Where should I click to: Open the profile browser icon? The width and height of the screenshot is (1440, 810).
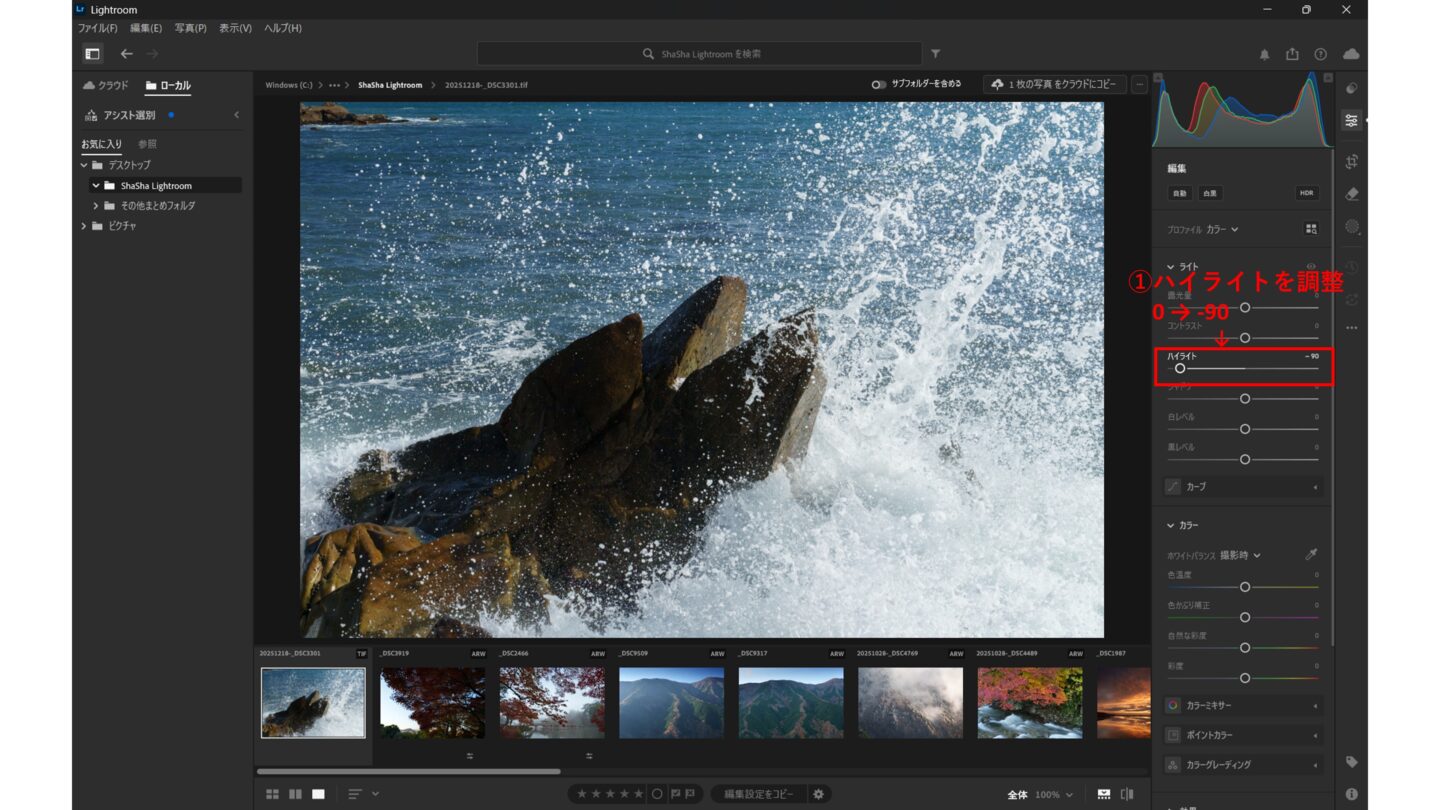pos(1311,229)
